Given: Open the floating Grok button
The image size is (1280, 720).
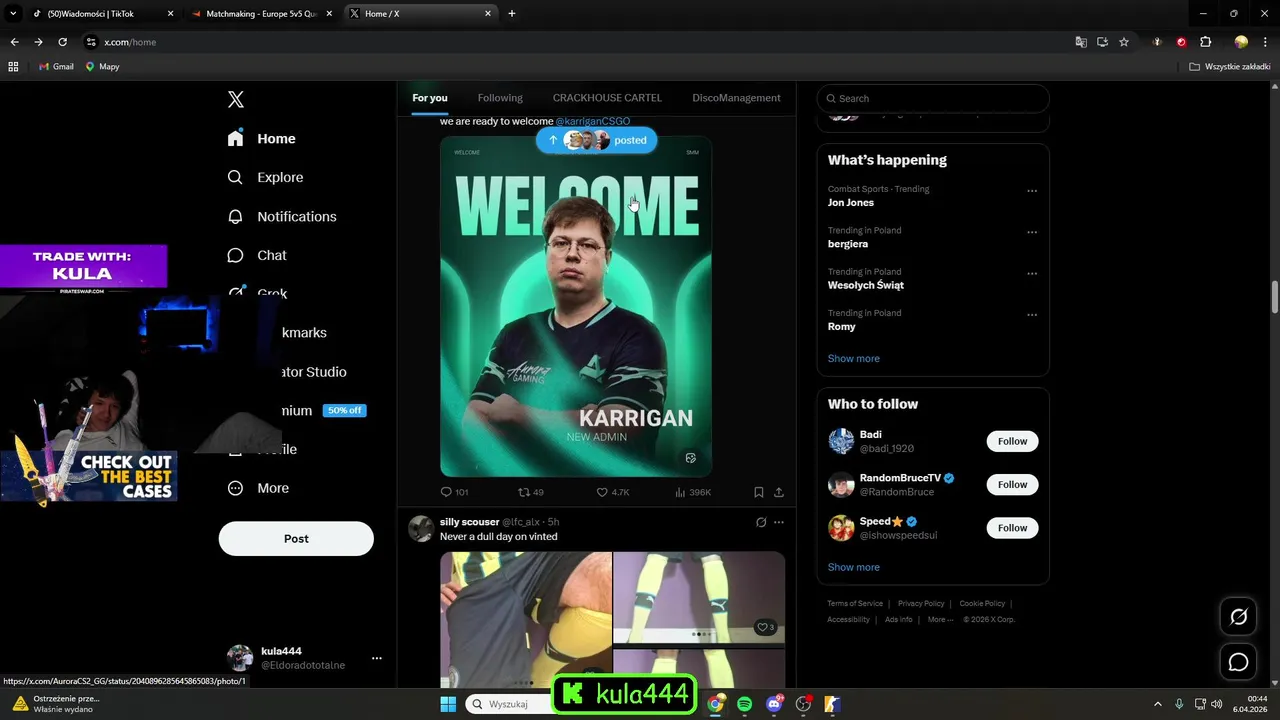Looking at the screenshot, I should tap(1238, 616).
